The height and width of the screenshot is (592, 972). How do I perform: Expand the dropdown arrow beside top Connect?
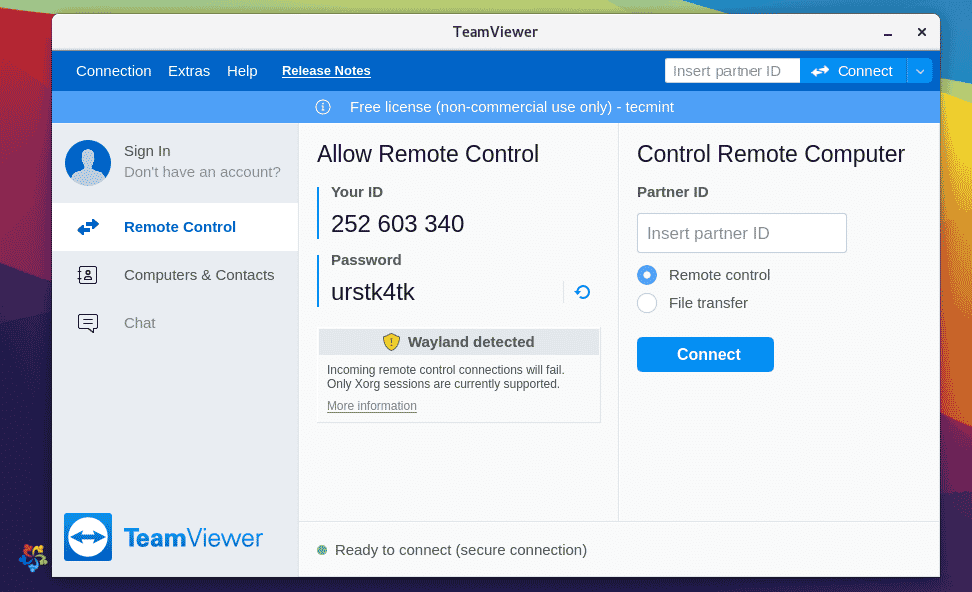click(920, 71)
